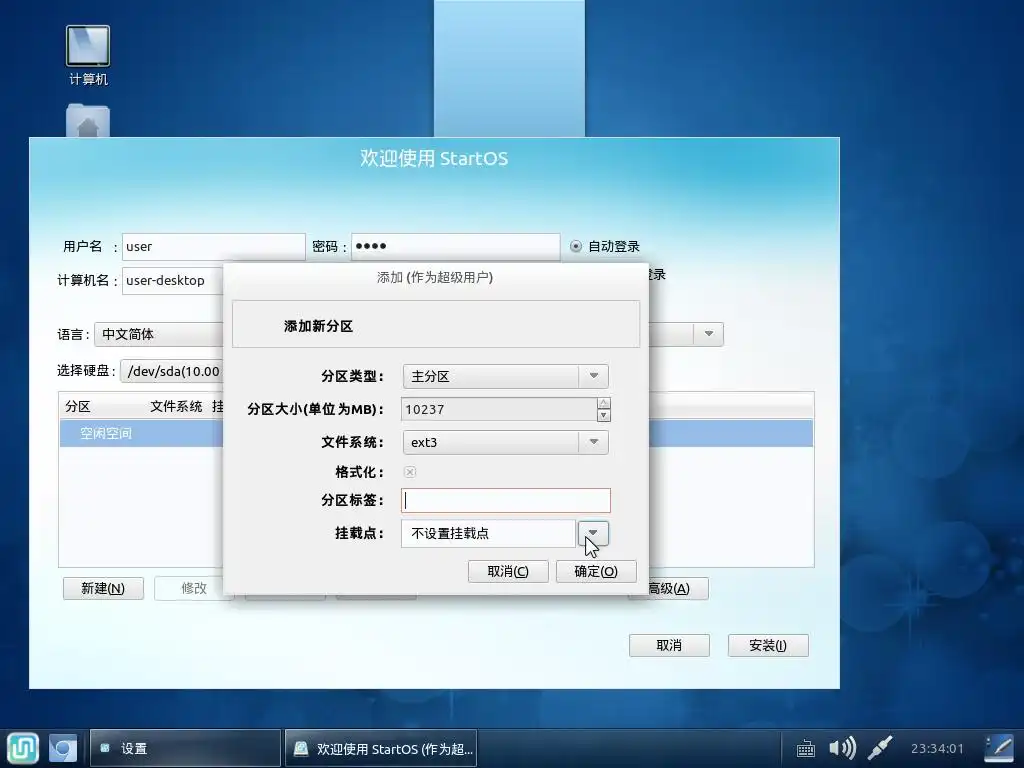The height and width of the screenshot is (768, 1024).
Task: Click the 密码 password field
Action: 456,247
